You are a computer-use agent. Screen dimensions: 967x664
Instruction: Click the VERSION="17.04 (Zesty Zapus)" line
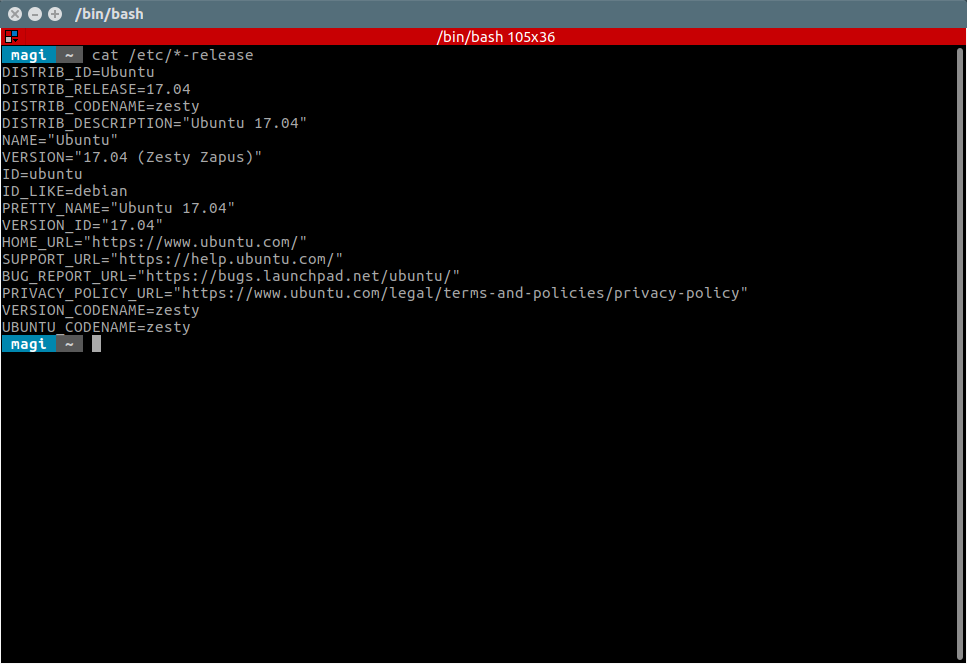[132, 157]
